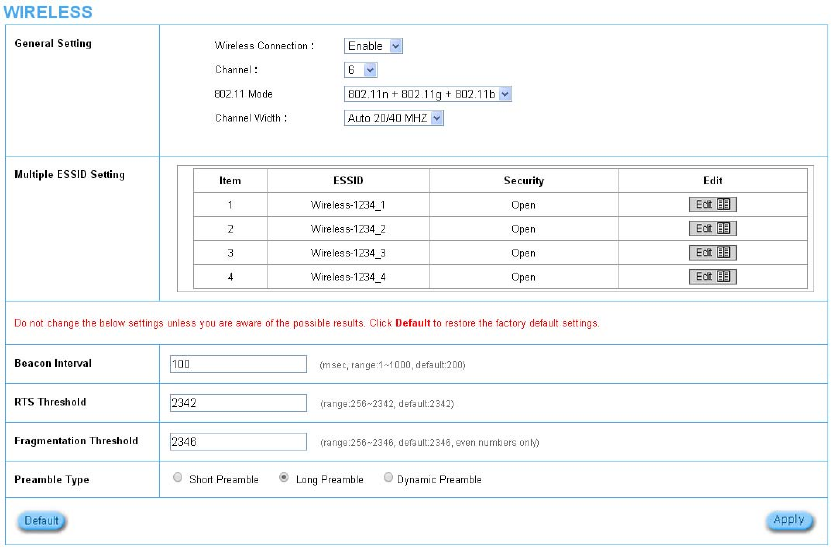Edit ESSID Wireless-1234_4
The width and height of the screenshot is (831, 548).
pyautogui.click(x=712, y=277)
